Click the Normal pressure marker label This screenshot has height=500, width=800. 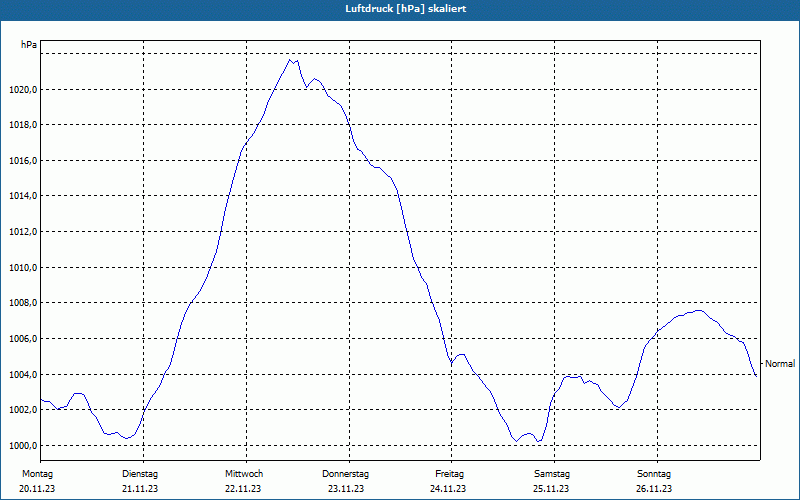tap(780, 364)
